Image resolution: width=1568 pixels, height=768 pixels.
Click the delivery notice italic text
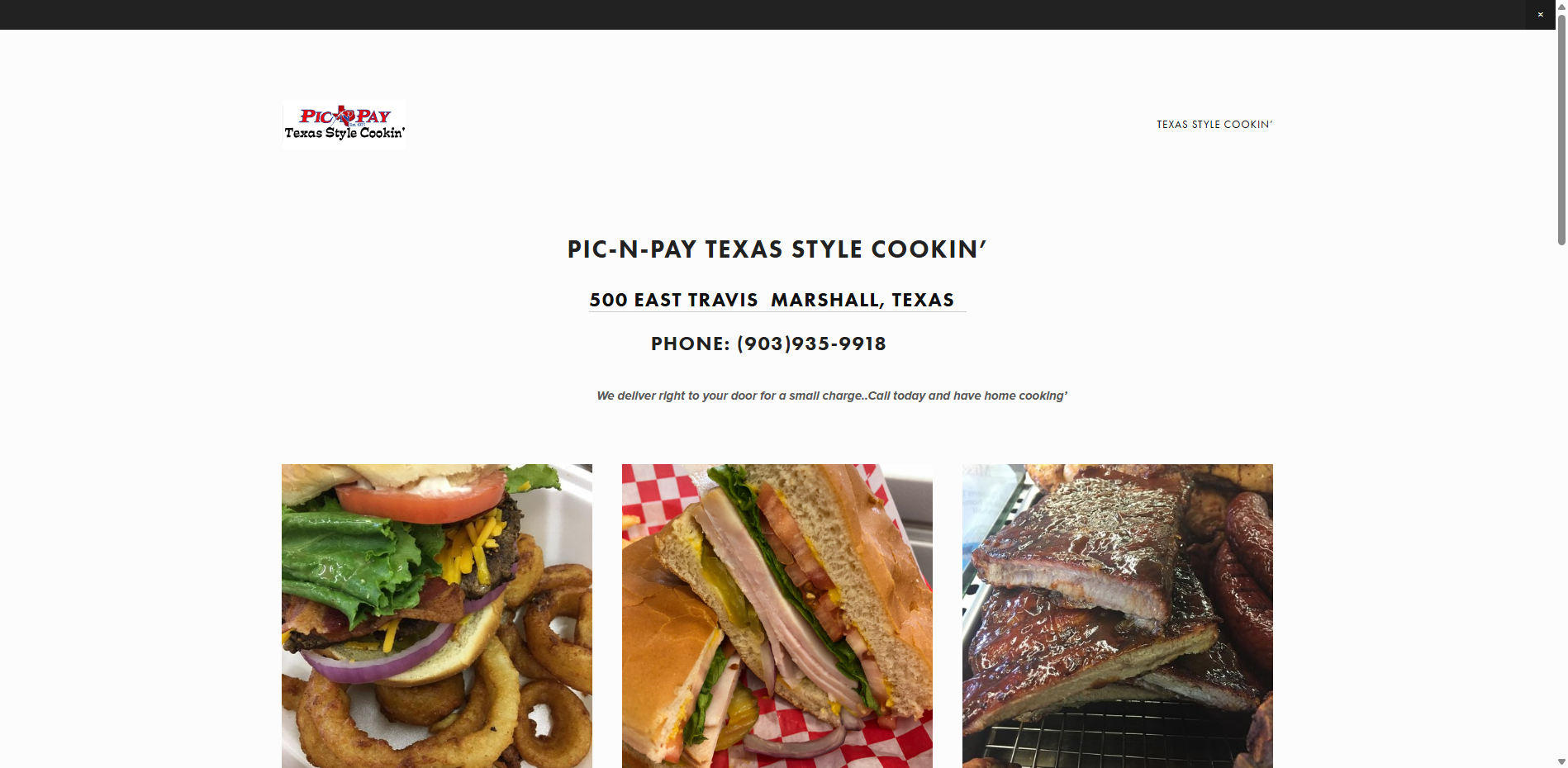pos(832,396)
